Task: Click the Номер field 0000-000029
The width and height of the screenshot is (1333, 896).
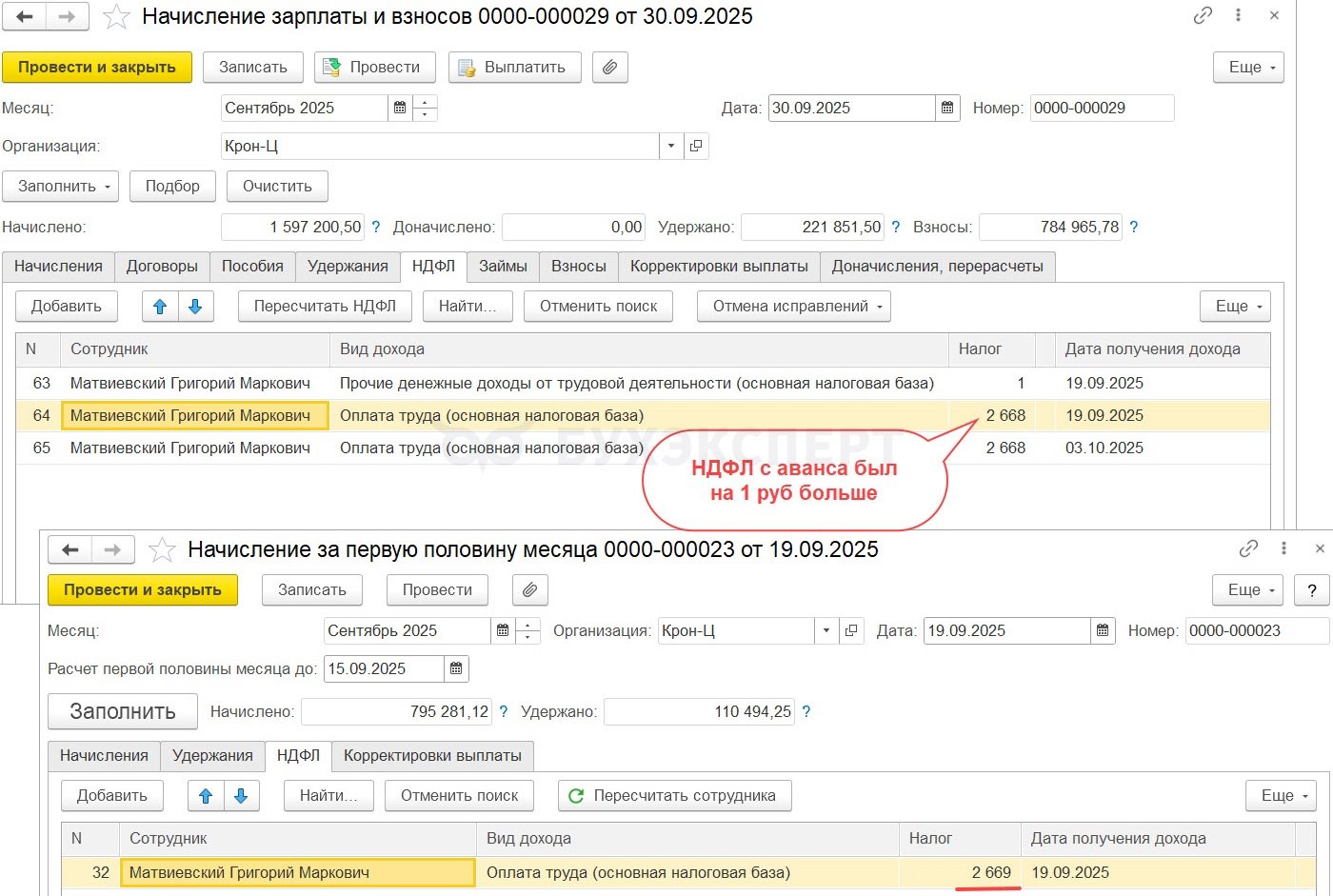Action: click(x=1102, y=108)
